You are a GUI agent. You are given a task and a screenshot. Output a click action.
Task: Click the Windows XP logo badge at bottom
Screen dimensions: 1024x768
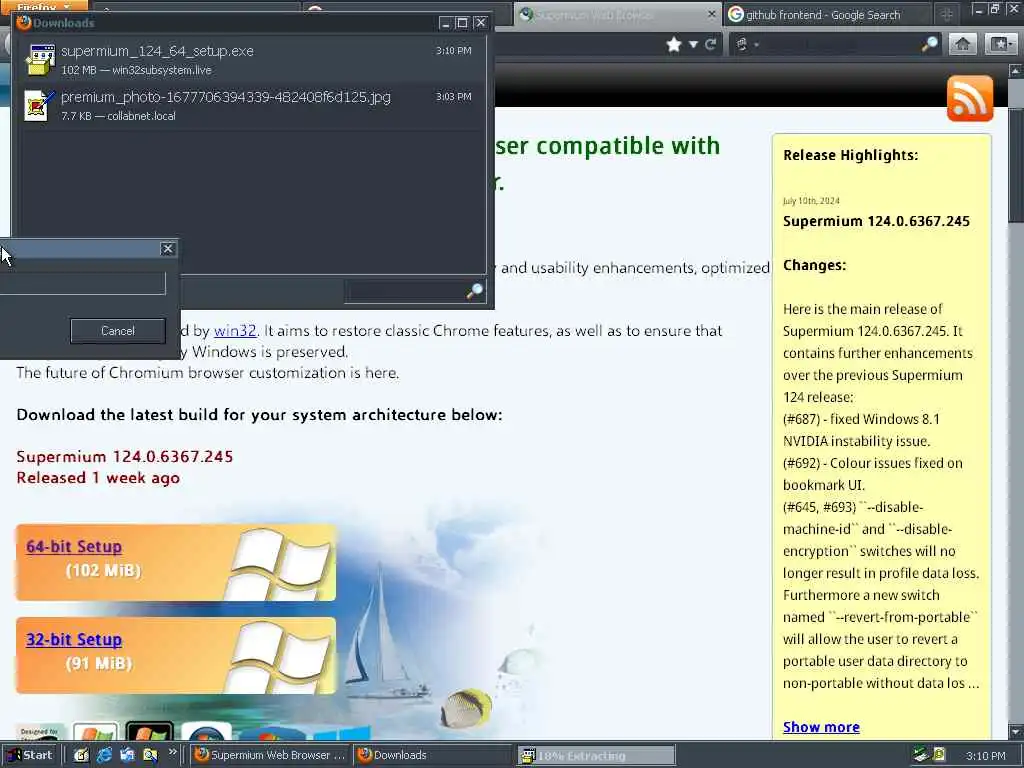(95, 731)
